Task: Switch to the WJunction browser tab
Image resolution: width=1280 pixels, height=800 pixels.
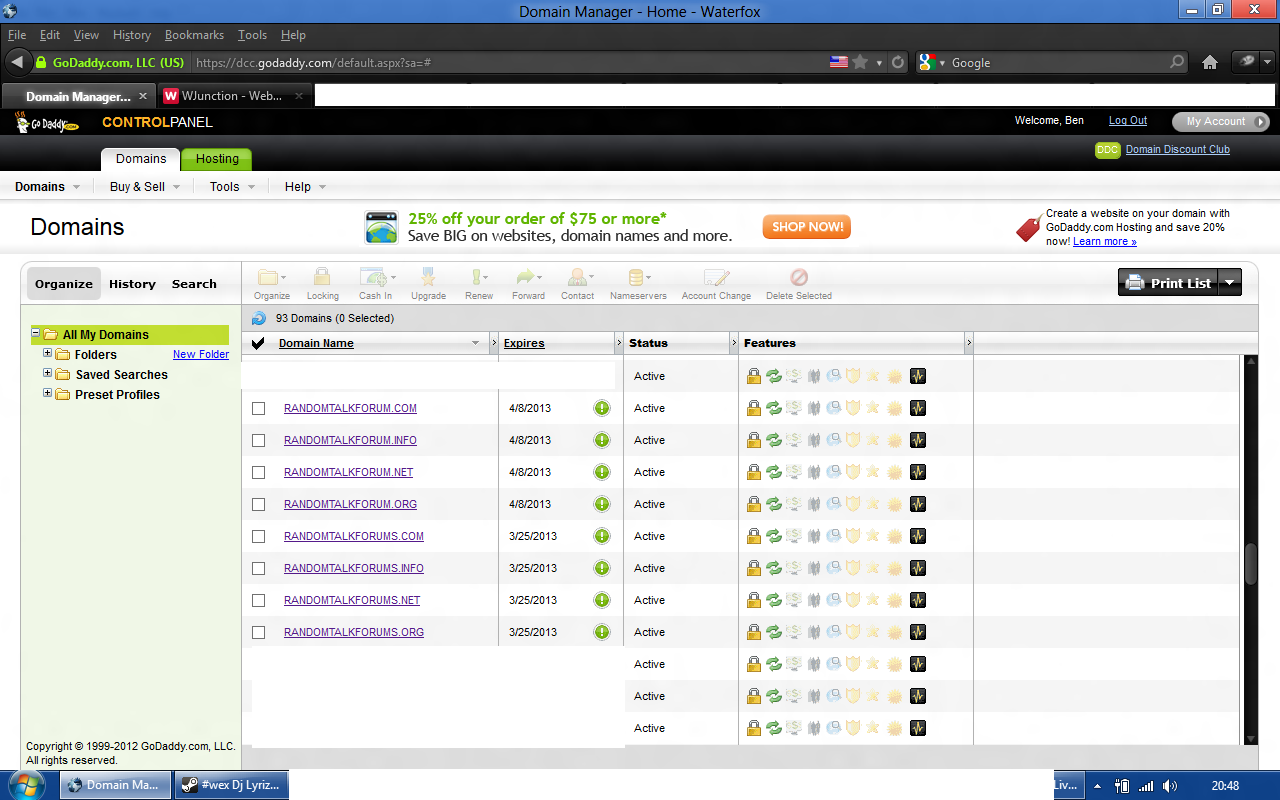Action: click(x=232, y=96)
